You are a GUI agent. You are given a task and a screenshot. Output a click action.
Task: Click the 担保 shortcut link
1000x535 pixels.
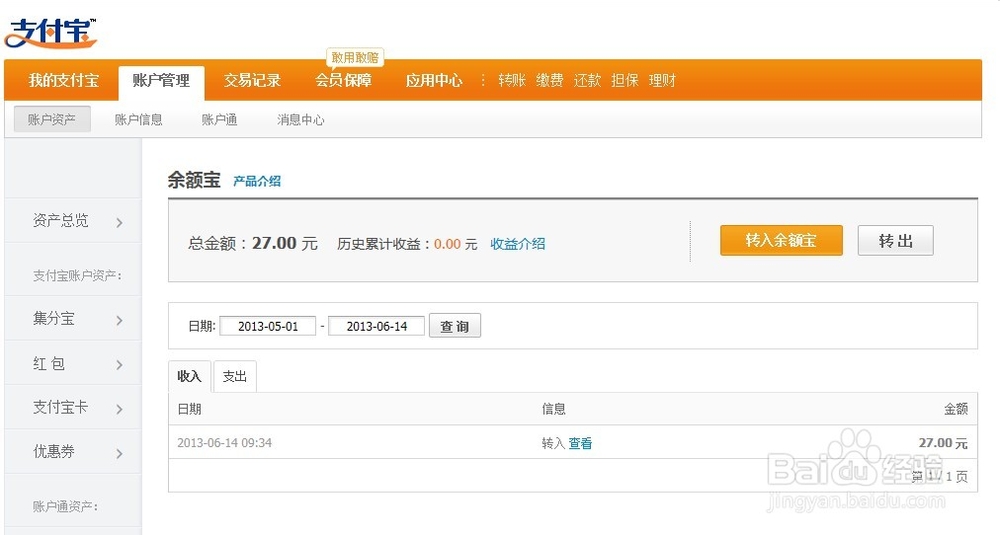click(625, 80)
